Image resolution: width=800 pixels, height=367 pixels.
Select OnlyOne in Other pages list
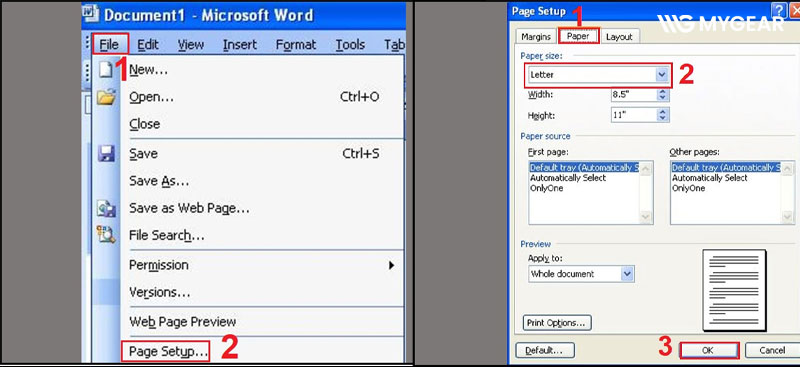coord(688,188)
